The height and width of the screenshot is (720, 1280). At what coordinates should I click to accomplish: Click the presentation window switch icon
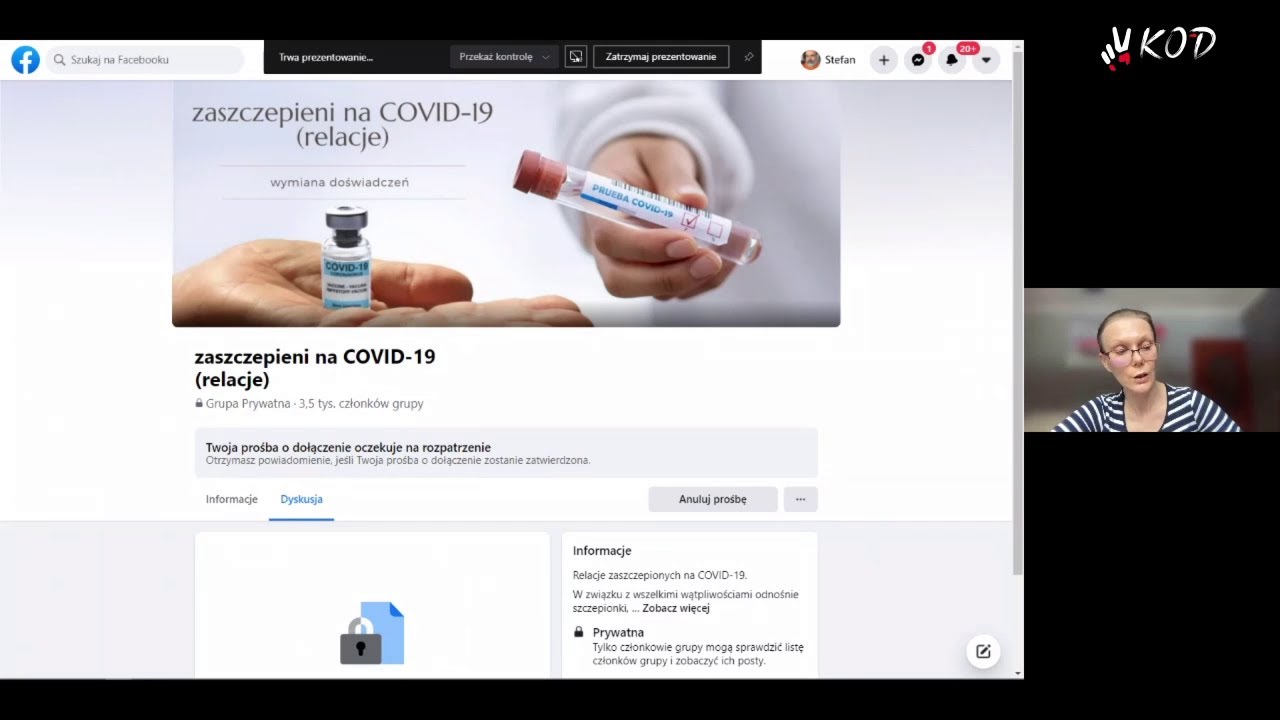[575, 57]
